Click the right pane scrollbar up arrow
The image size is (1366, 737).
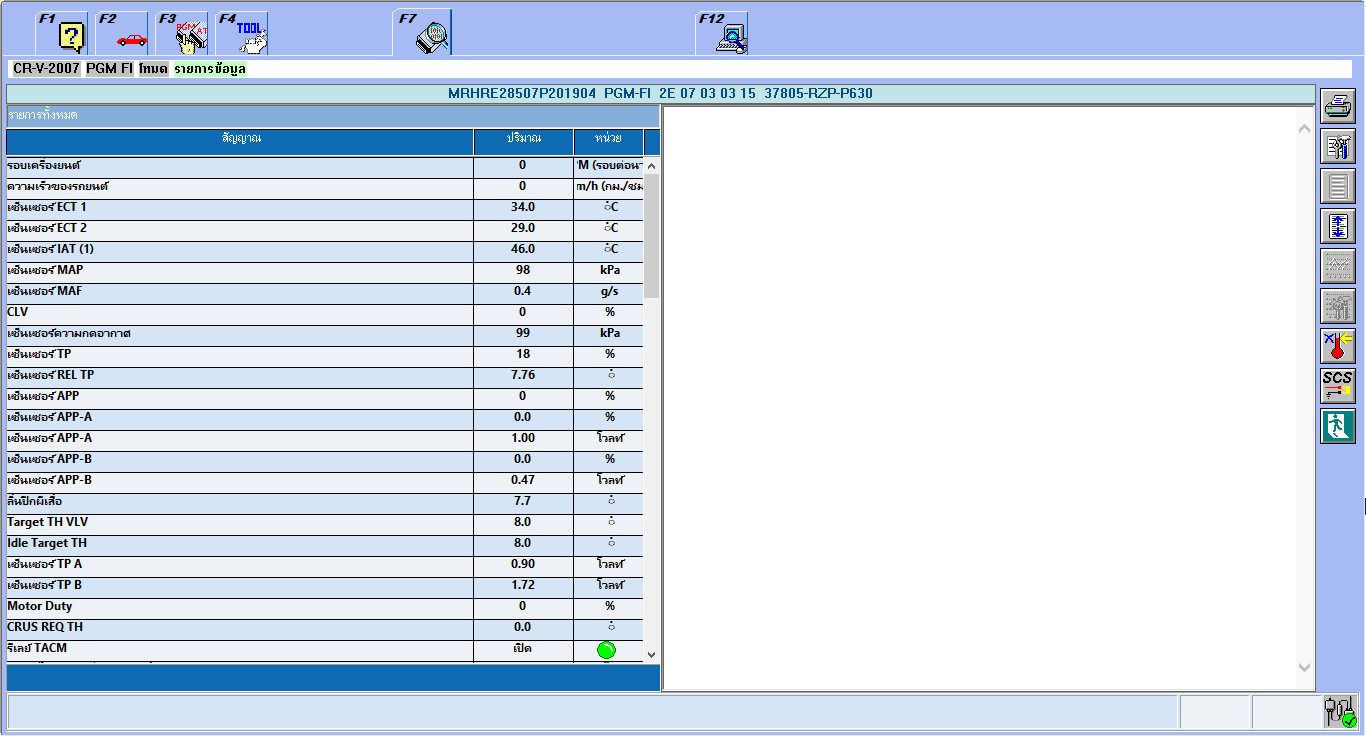point(1303,128)
